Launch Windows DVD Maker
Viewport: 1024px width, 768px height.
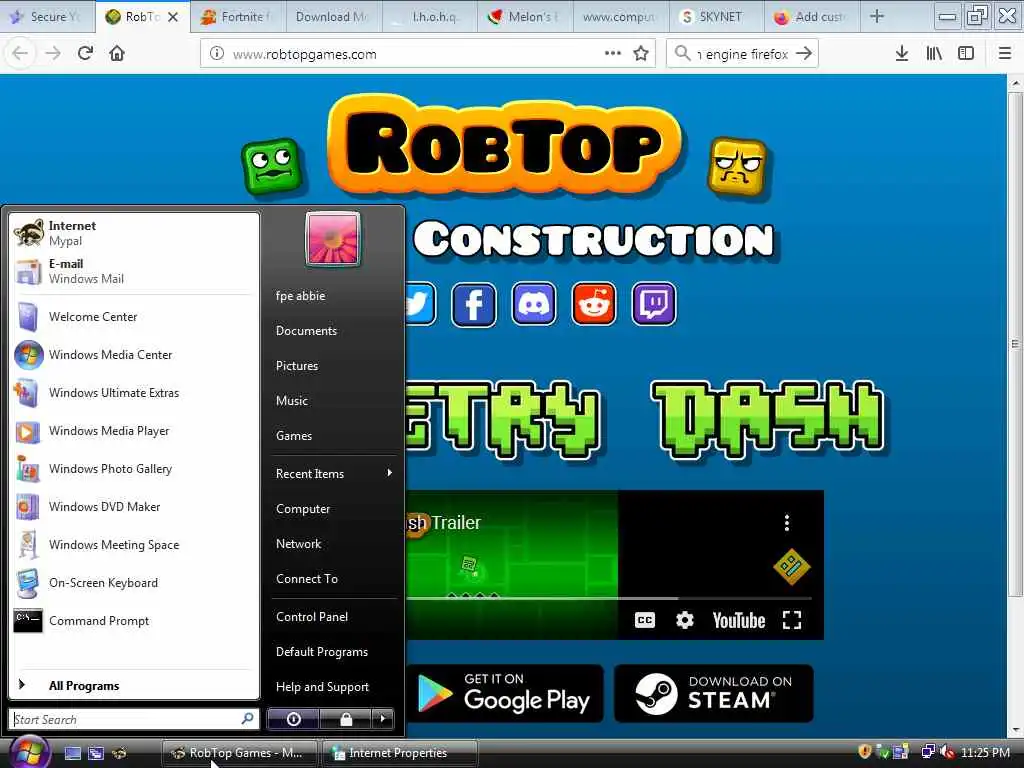[134, 507]
